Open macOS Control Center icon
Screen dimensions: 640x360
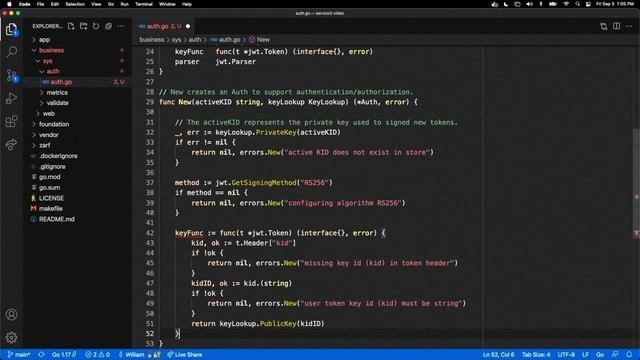click(x=588, y=4)
